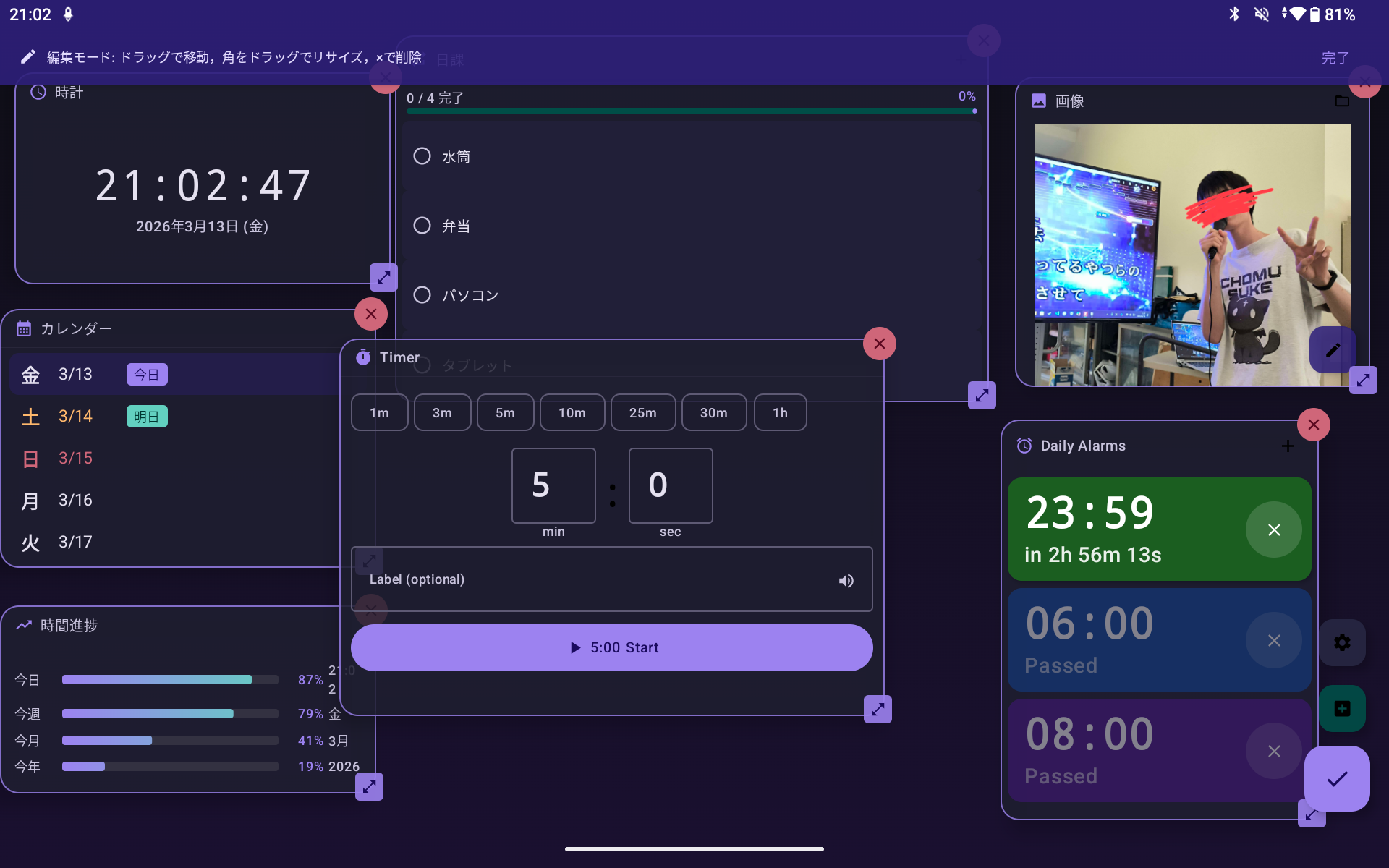Check off the 弁当 task

click(x=422, y=225)
